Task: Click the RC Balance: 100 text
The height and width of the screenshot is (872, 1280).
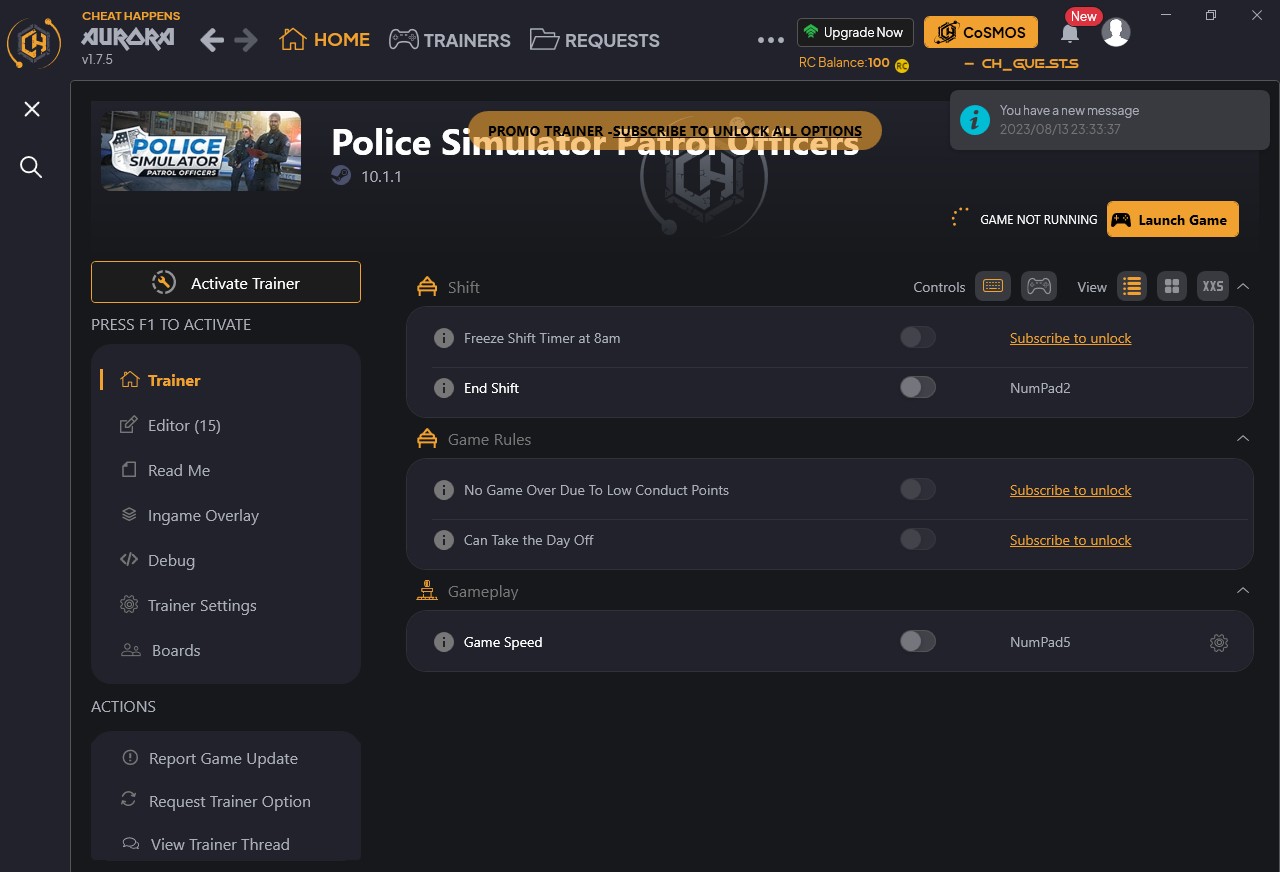Action: pyautogui.click(x=844, y=63)
